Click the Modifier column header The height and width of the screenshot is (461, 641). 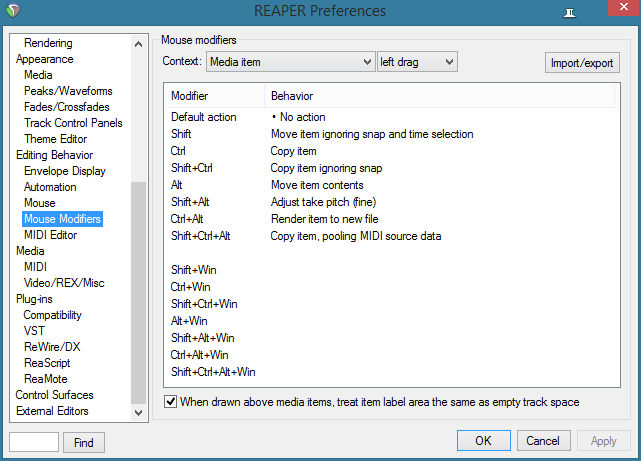[x=190, y=96]
